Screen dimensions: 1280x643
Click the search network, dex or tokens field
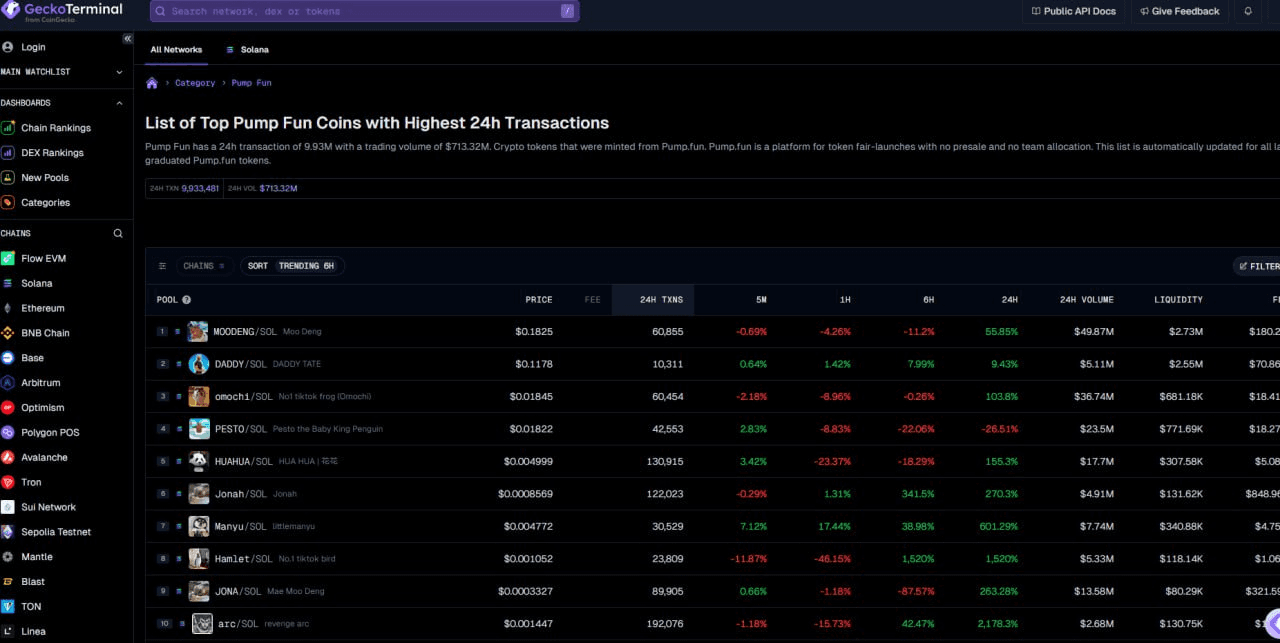coord(364,11)
